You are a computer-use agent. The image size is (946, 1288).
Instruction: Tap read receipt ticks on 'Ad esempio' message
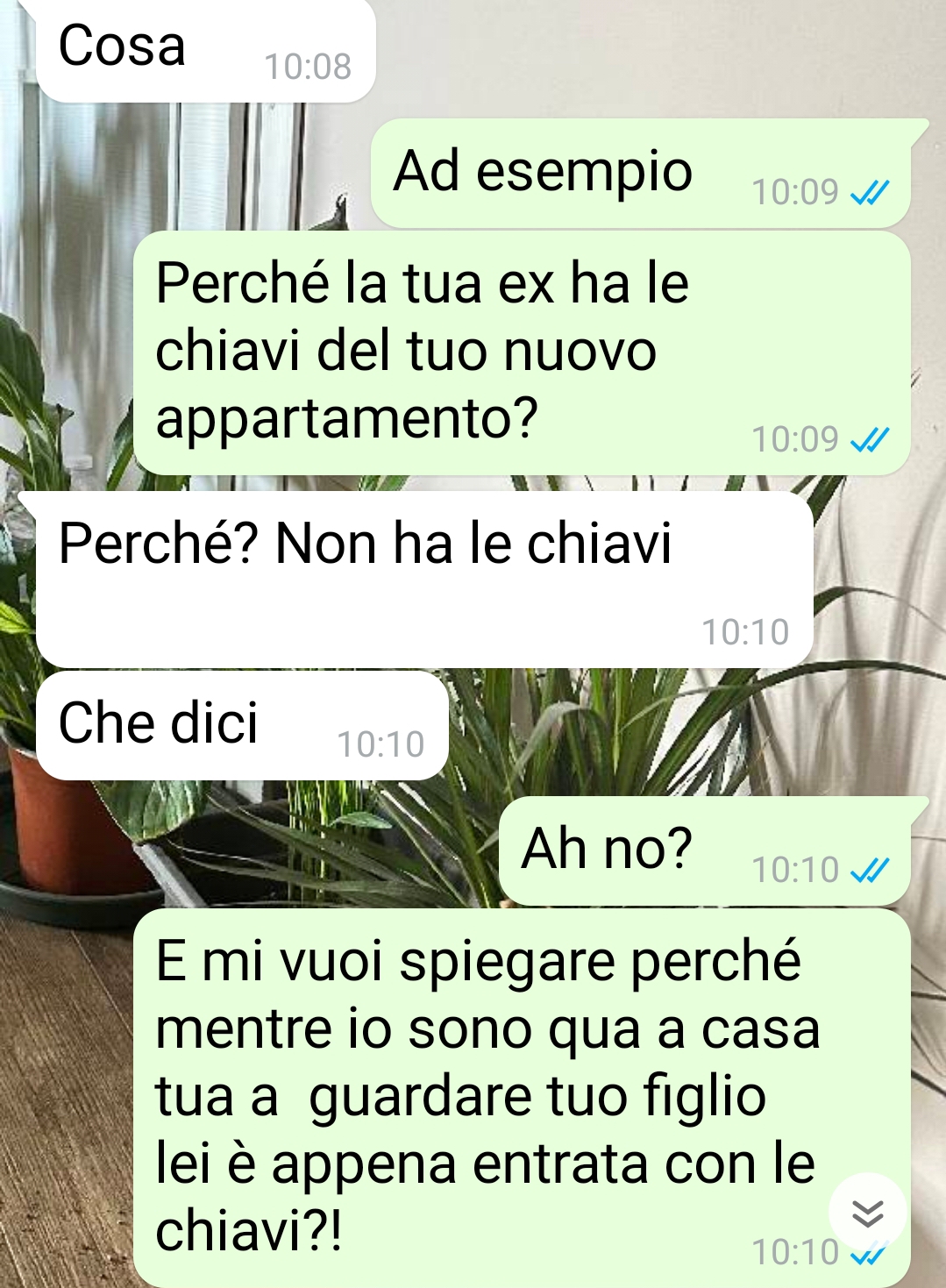point(870,192)
